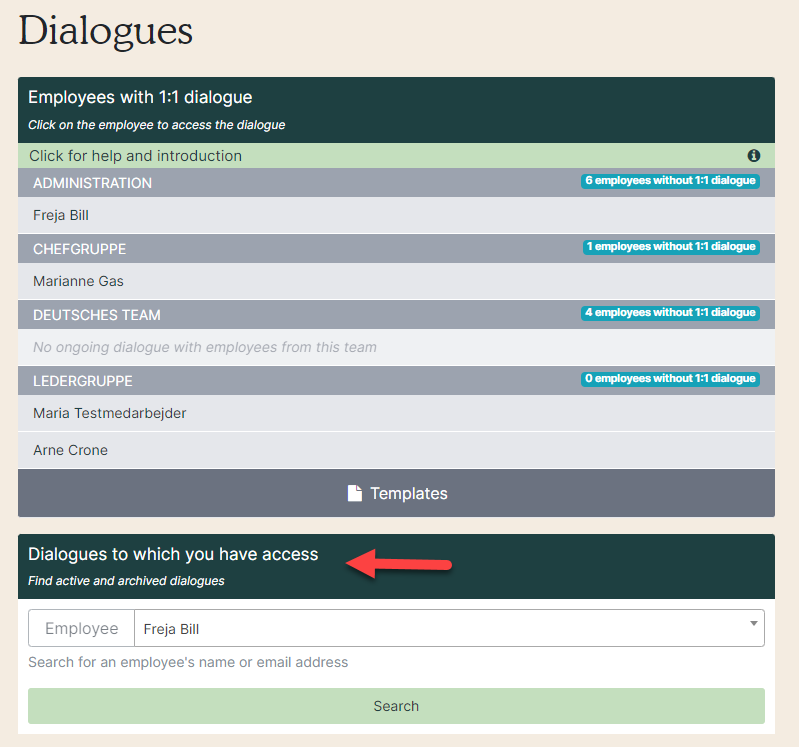Click the info icon in help row
This screenshot has height=747, width=799.
tap(754, 156)
